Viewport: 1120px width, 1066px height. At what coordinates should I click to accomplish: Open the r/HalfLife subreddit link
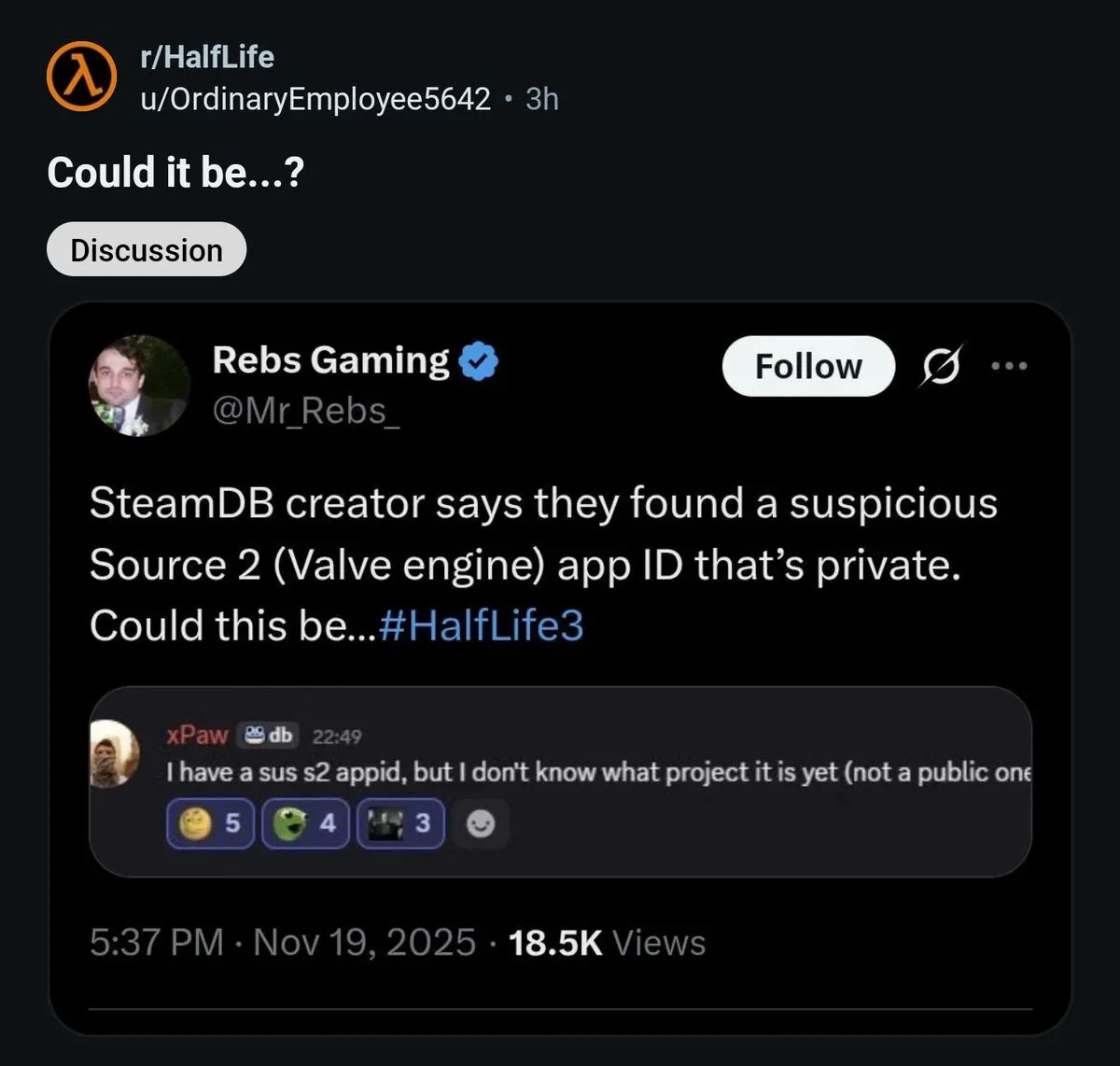point(207,57)
